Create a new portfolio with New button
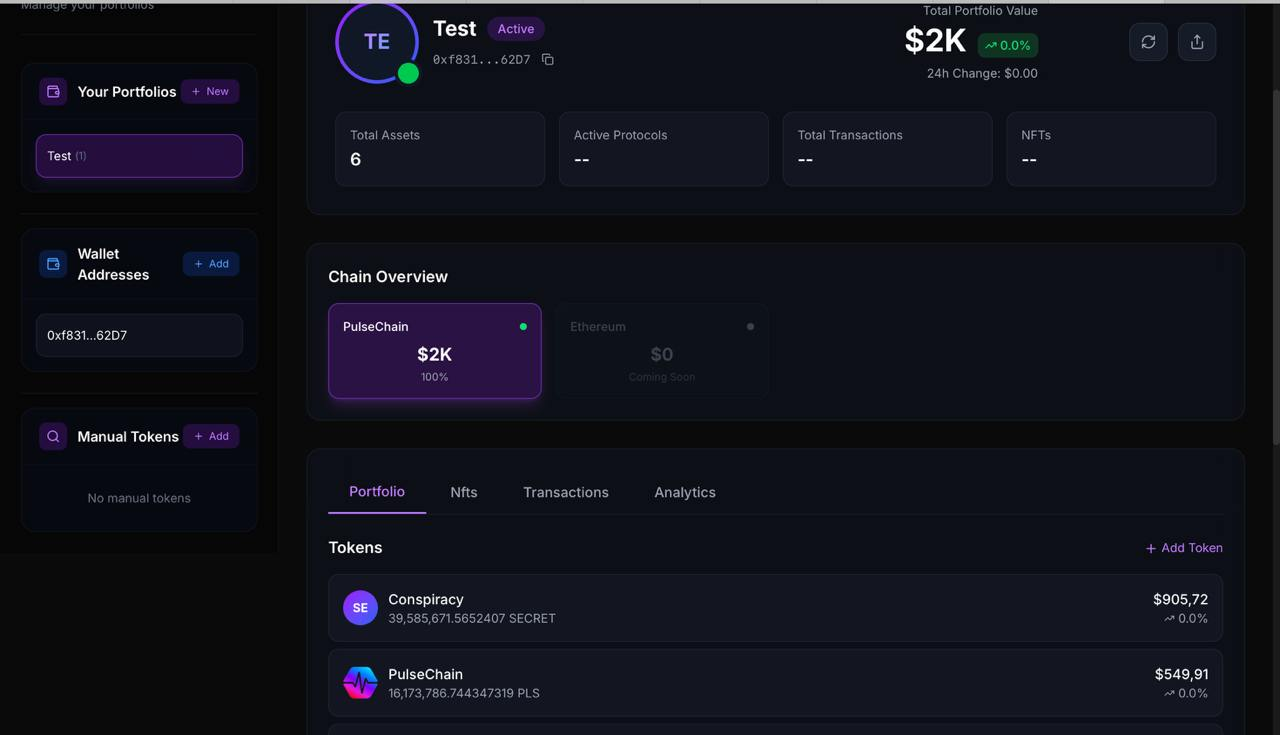Screen dimensions: 1280x735 (210, 91)
